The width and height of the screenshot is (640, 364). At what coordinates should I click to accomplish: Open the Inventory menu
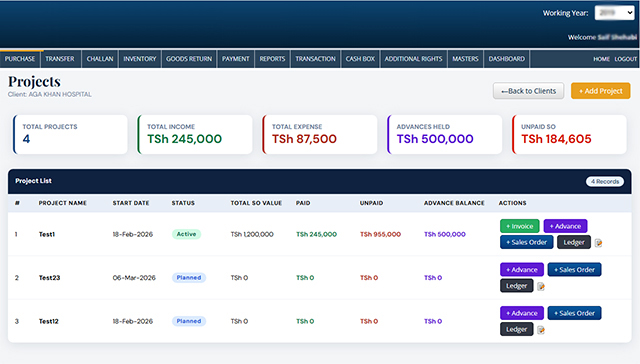click(140, 59)
